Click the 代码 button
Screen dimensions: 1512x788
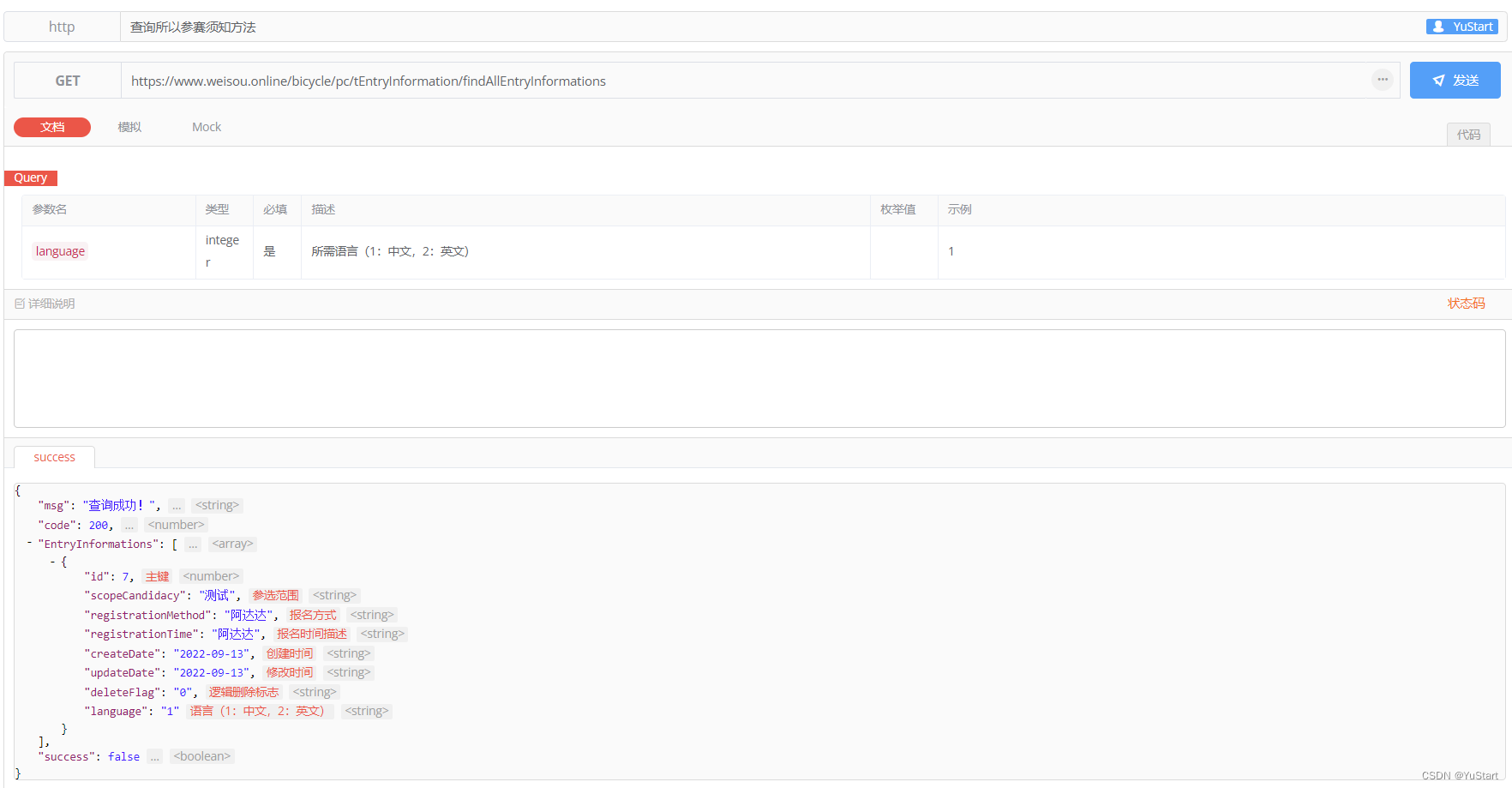tap(1468, 135)
